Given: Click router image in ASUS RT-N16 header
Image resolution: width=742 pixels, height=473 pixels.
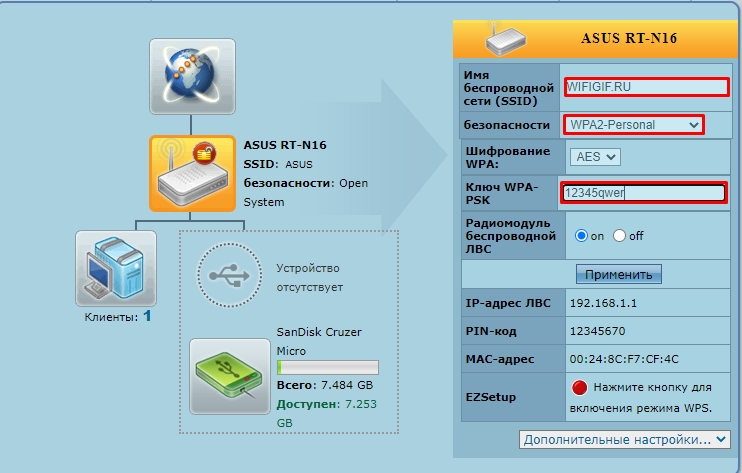Looking at the screenshot, I should tap(505, 39).
